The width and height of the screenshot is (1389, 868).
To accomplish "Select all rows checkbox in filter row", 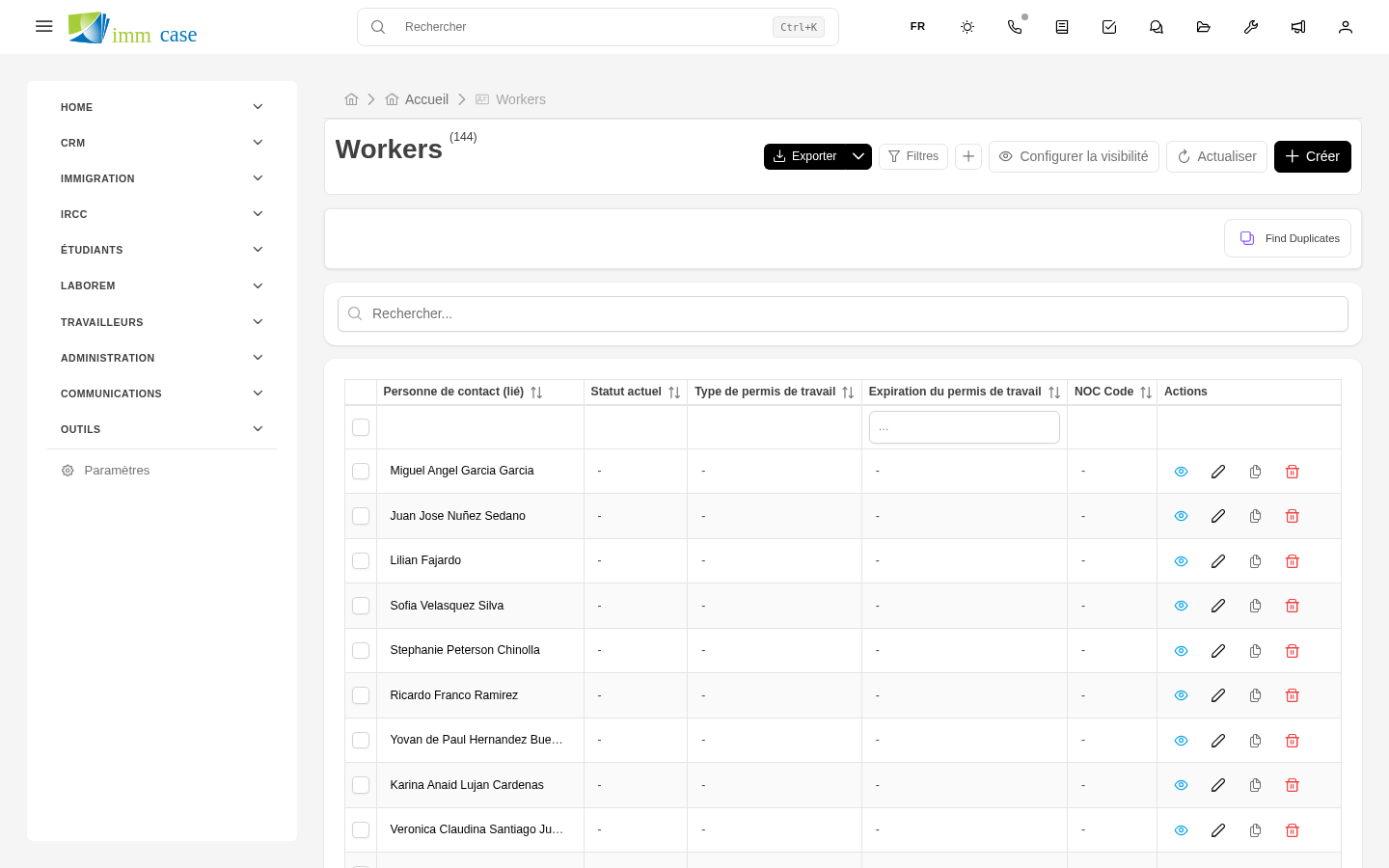I will coord(361,427).
